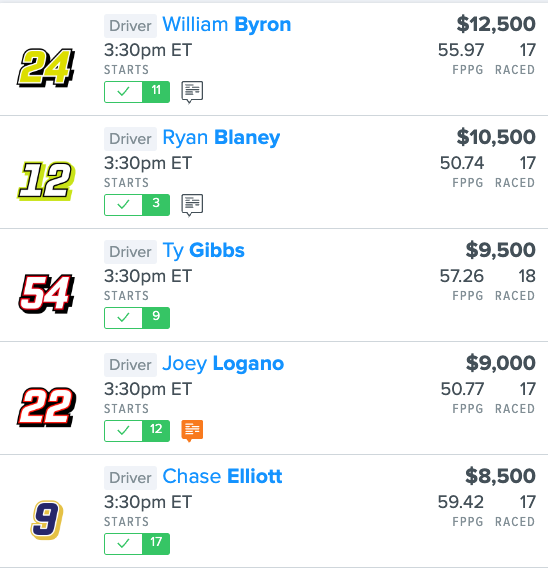The width and height of the screenshot is (548, 568).
Task: Click the number 9 car icon
Action: (47, 520)
